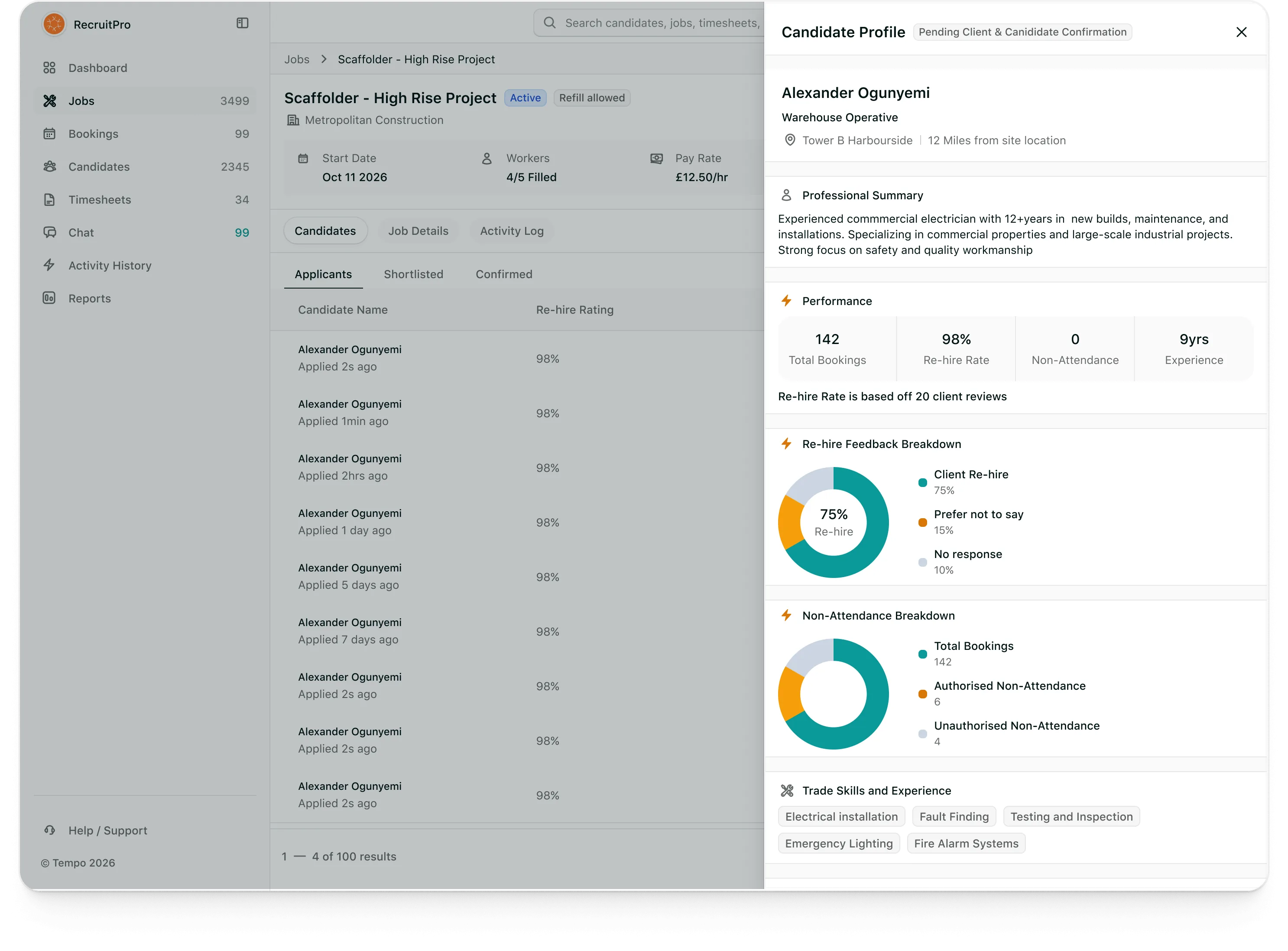Click the search magnifier icon
The height and width of the screenshot is (951, 1288).
[550, 23]
